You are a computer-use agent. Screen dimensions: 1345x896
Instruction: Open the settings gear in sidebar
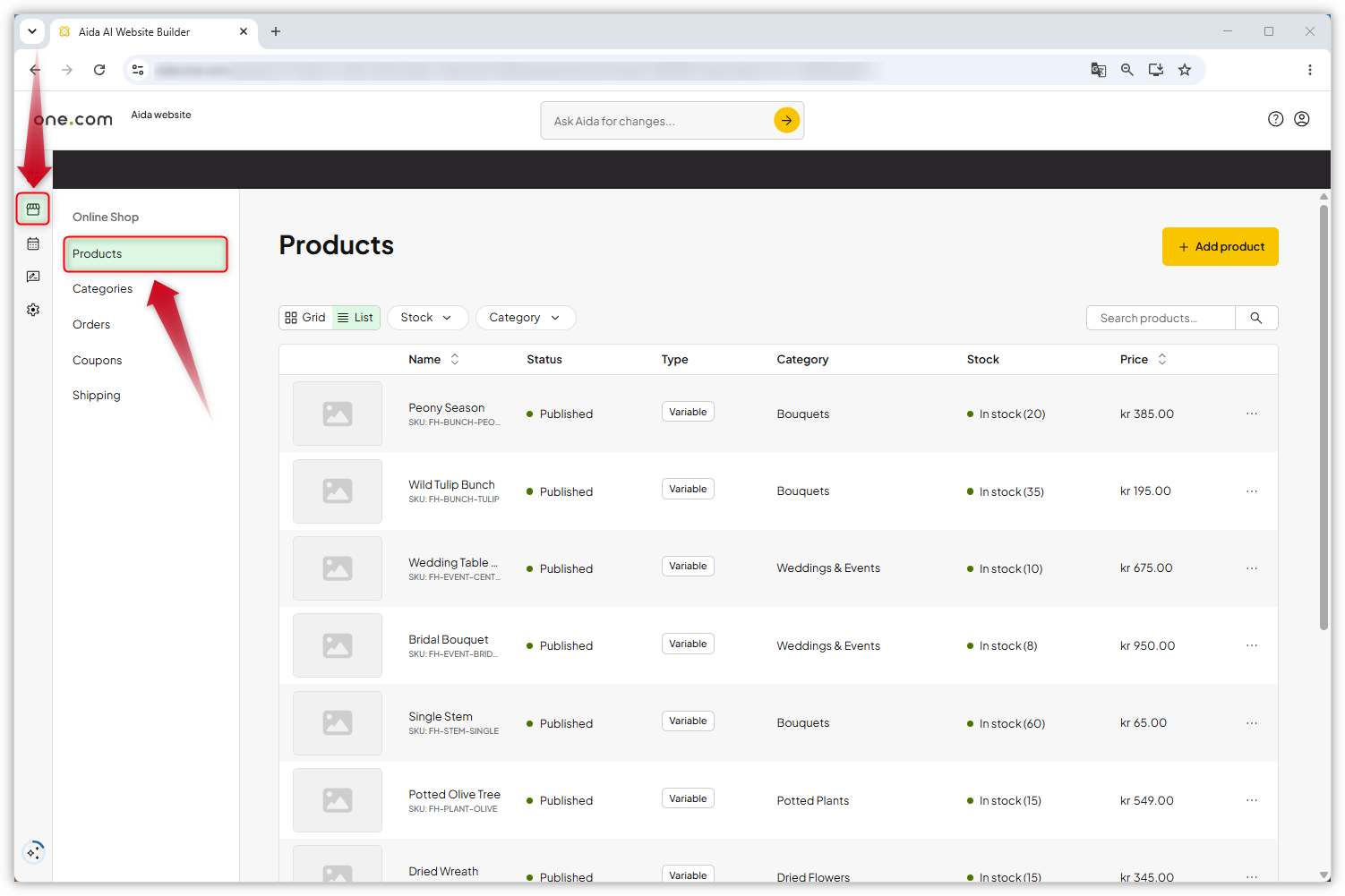(x=33, y=310)
